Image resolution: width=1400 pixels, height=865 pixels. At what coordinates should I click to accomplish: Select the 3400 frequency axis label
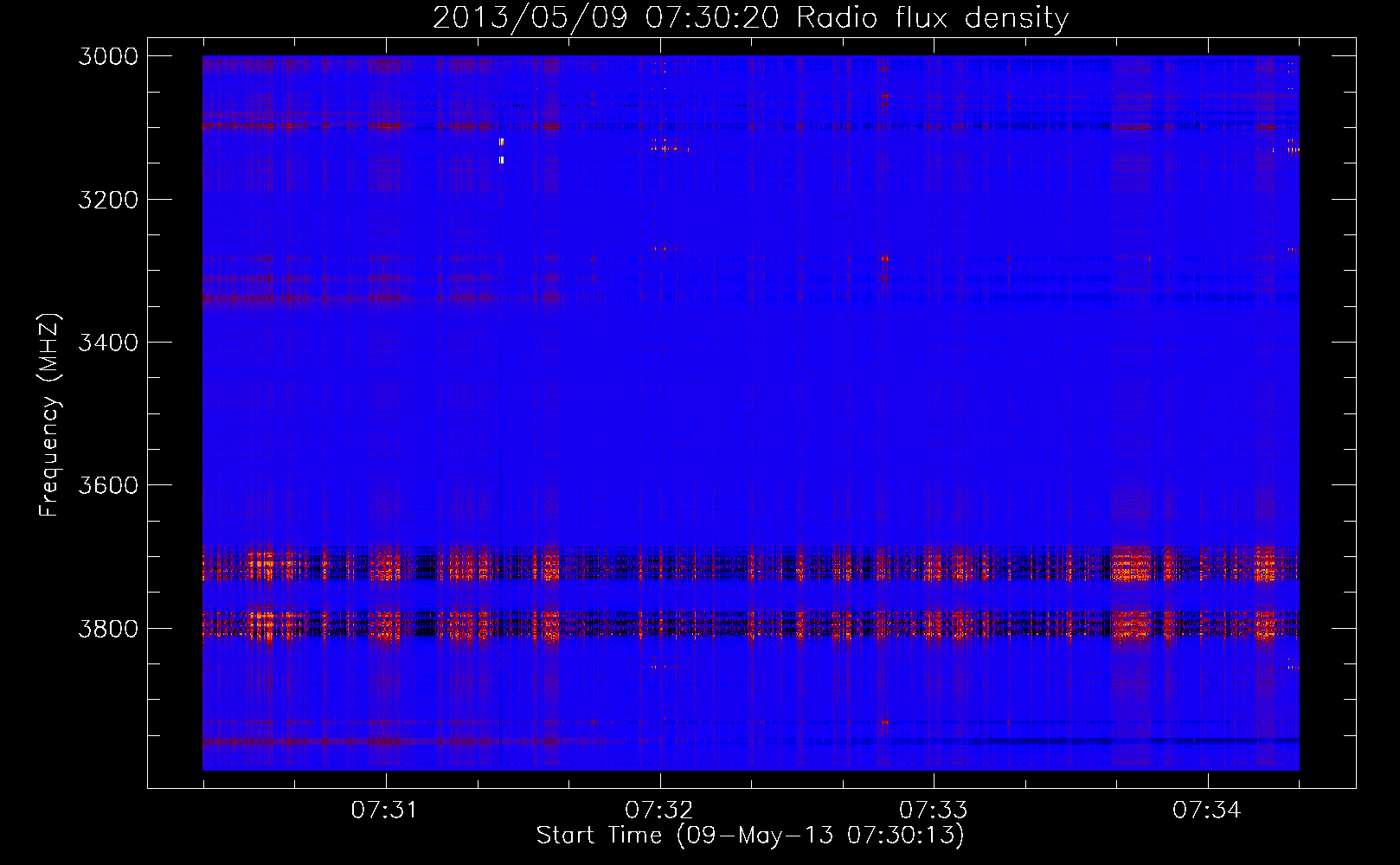click(108, 343)
